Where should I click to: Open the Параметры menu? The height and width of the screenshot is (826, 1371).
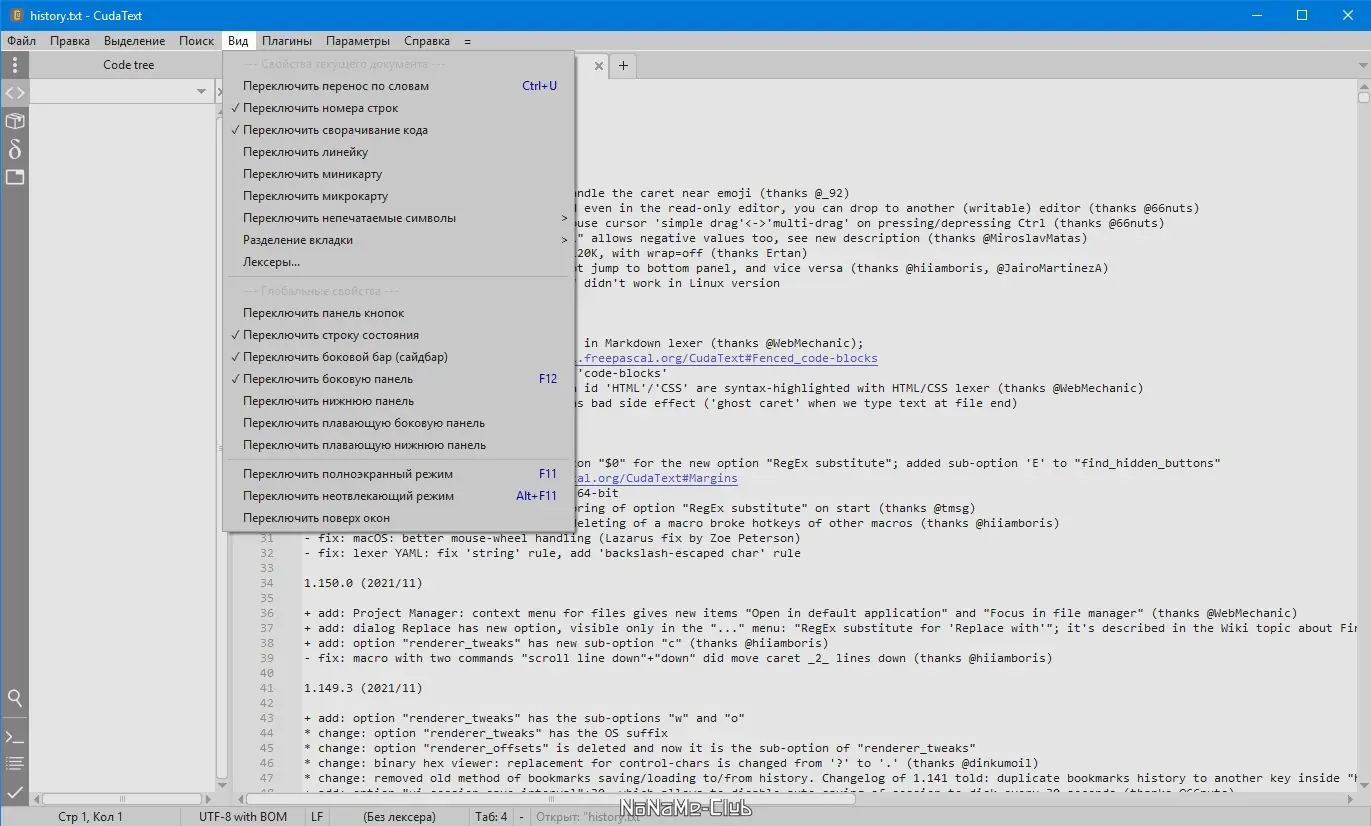[358, 41]
